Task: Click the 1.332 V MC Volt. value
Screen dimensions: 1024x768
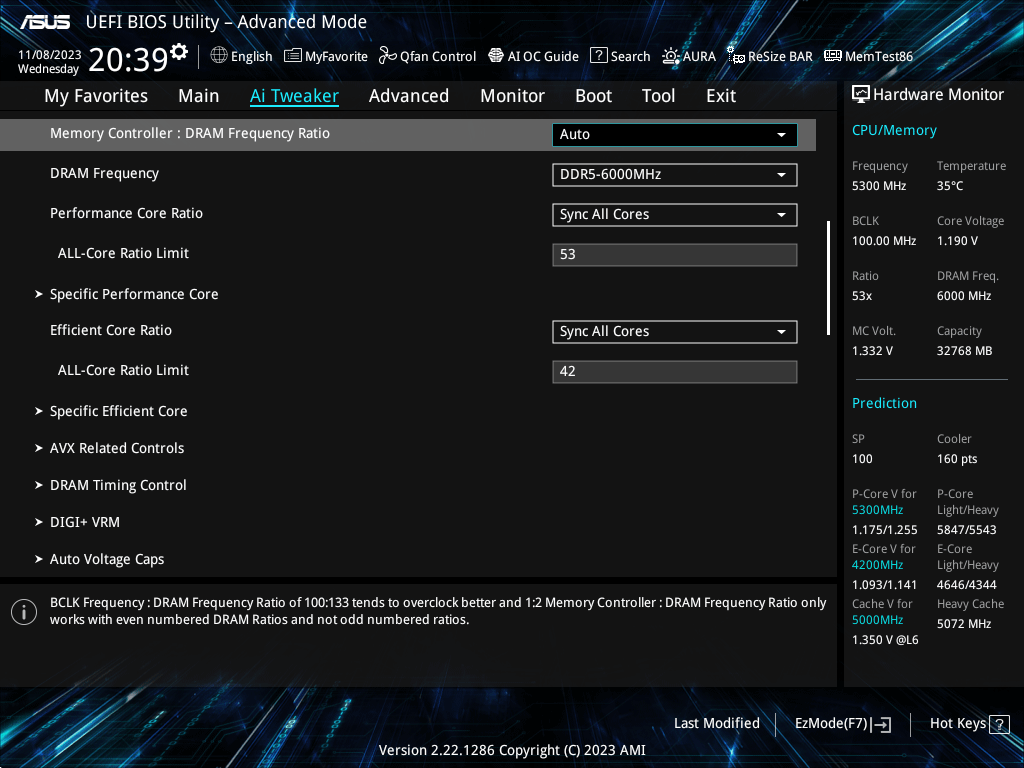Action: pos(872,351)
